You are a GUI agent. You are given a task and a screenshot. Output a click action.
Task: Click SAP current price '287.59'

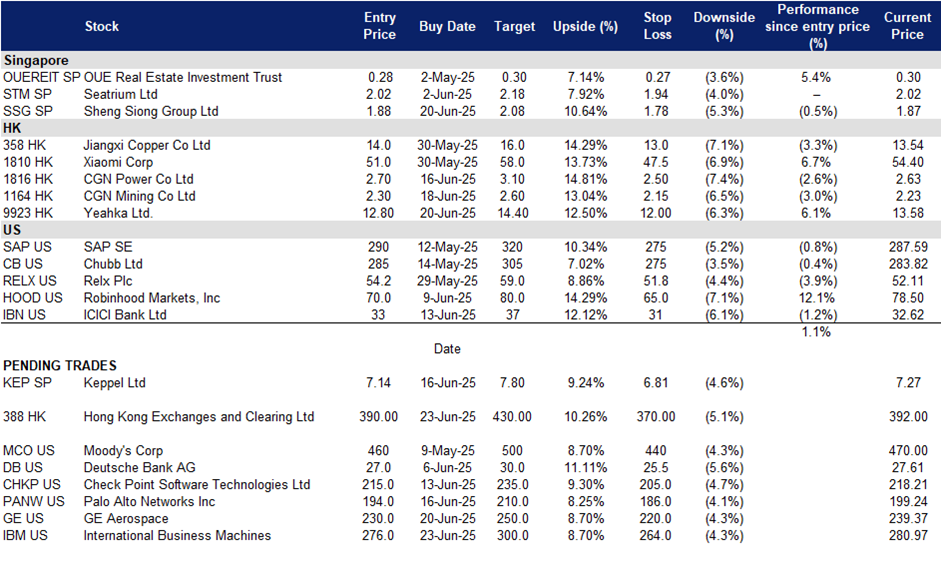point(908,247)
